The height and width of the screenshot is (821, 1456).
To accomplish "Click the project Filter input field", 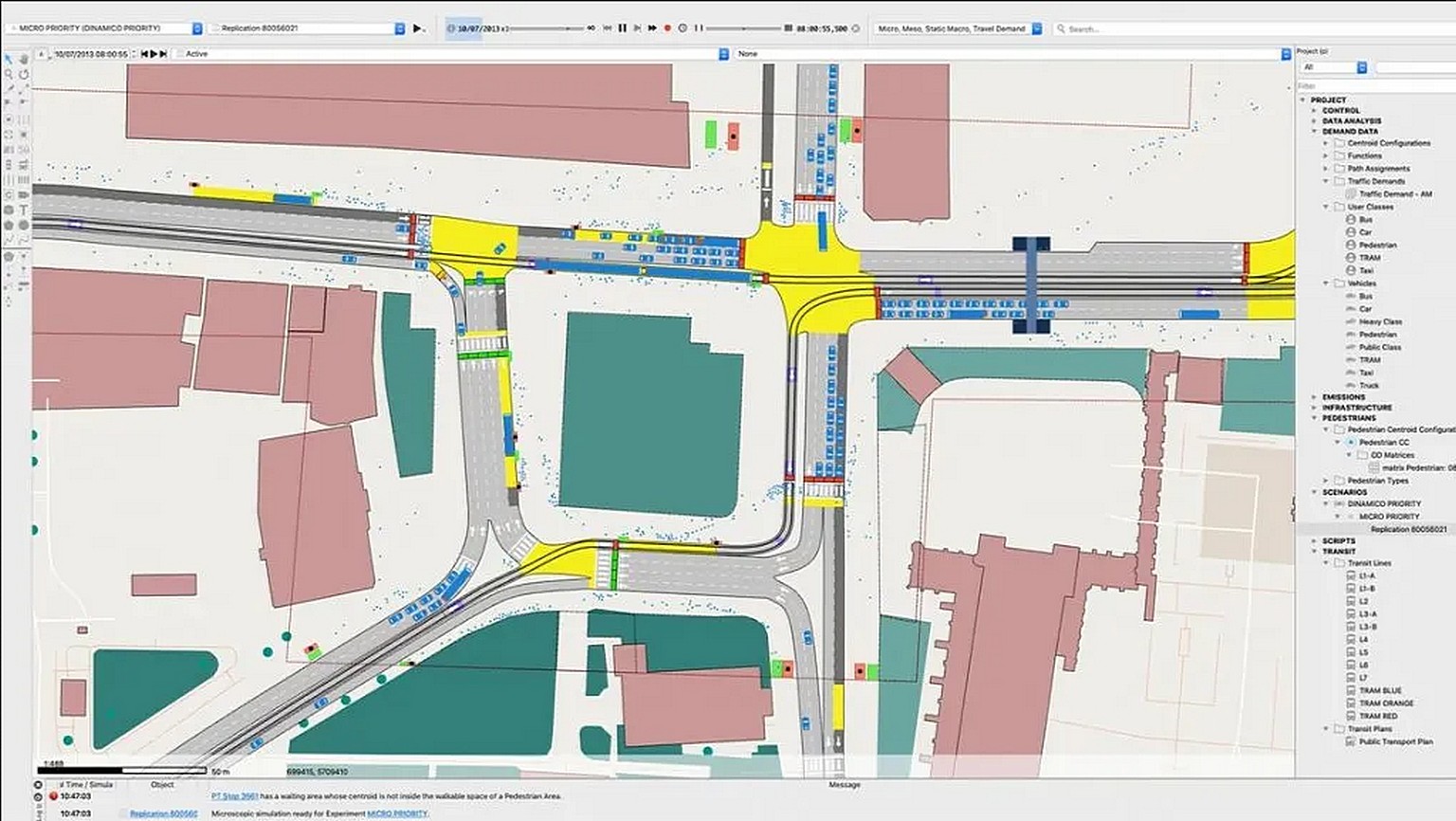I will coord(1374,85).
